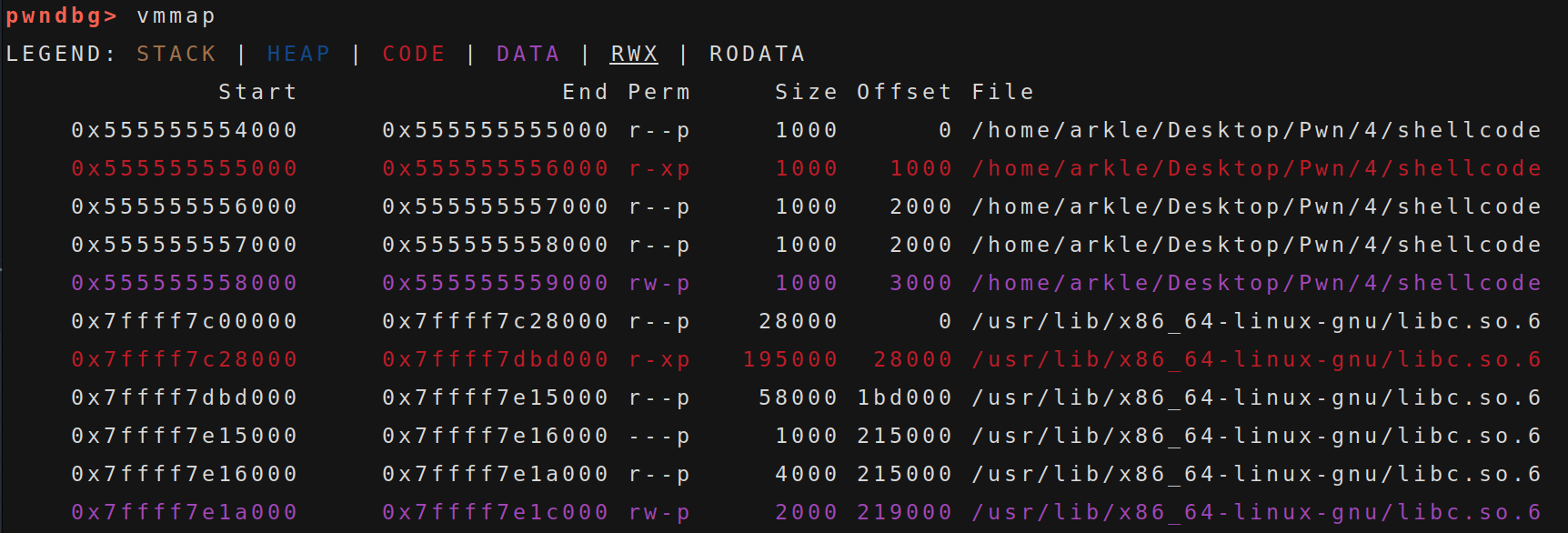Click the vmmap command text
1568x533 pixels.
click(x=176, y=16)
